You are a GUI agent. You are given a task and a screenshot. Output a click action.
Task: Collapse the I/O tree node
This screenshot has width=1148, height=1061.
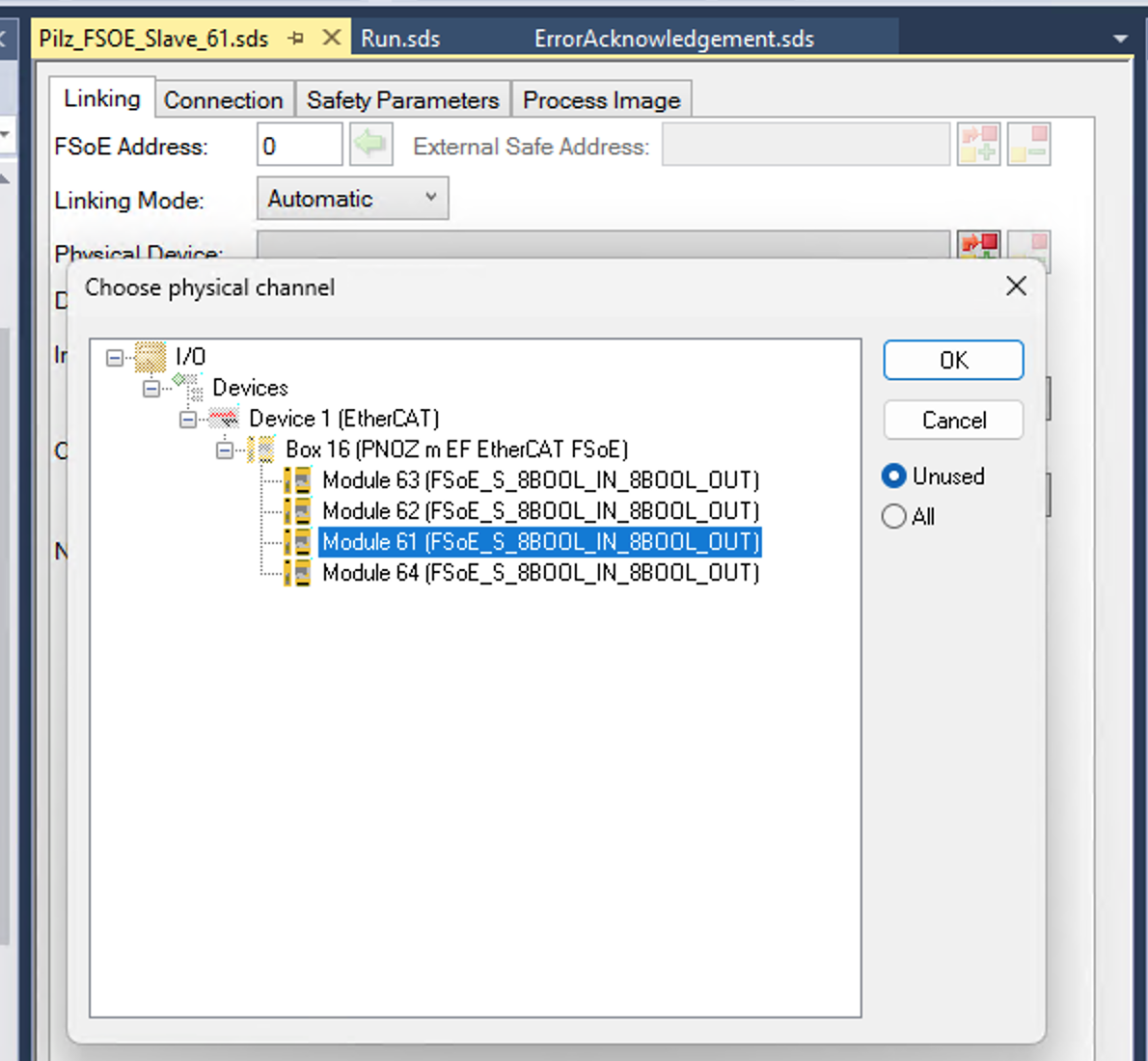115,357
